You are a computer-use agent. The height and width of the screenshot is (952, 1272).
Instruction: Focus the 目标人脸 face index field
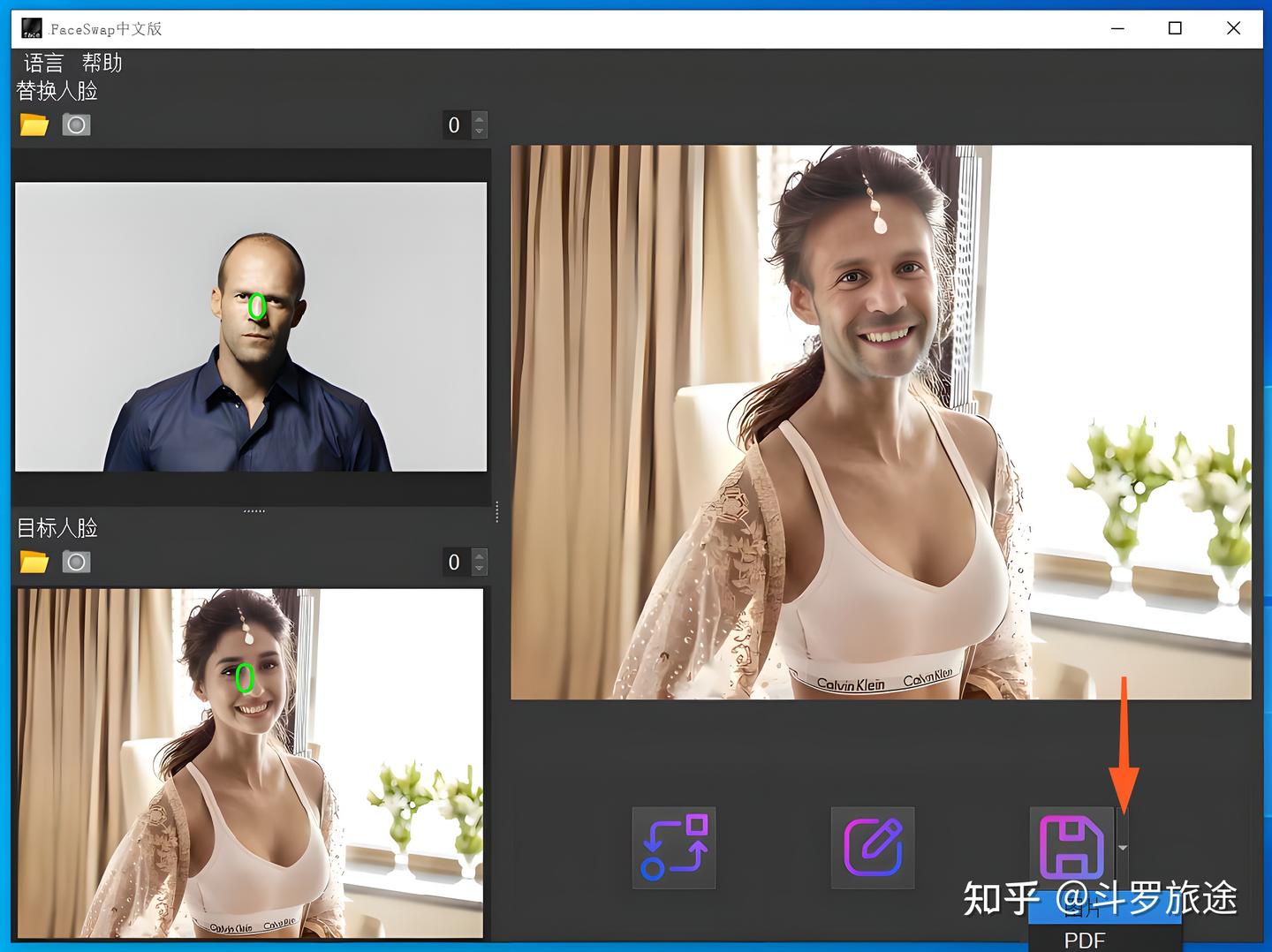point(456,562)
